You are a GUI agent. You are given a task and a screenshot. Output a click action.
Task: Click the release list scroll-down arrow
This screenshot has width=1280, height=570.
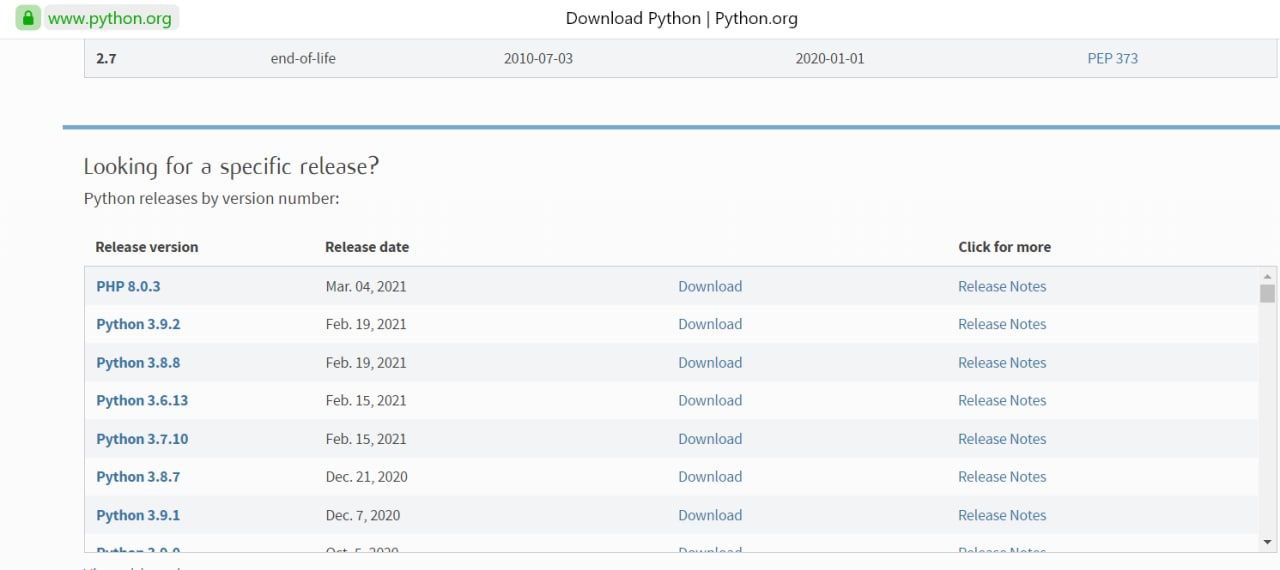click(x=1267, y=542)
